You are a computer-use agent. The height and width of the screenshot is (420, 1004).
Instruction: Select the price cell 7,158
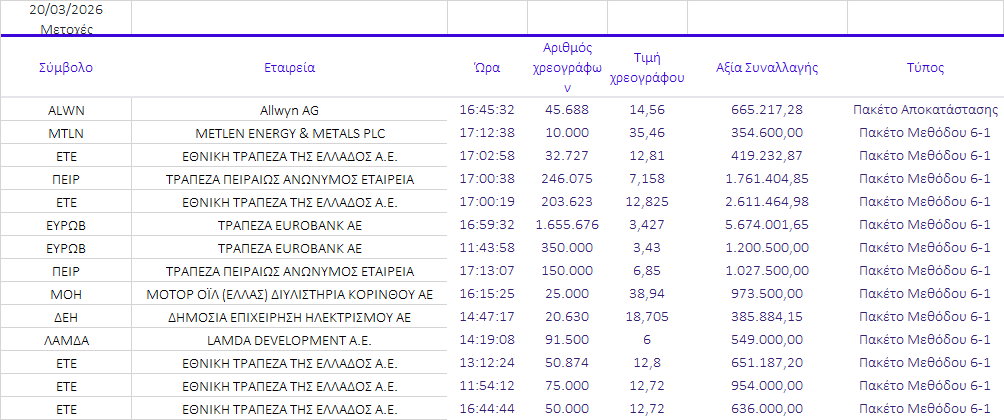(x=647, y=179)
